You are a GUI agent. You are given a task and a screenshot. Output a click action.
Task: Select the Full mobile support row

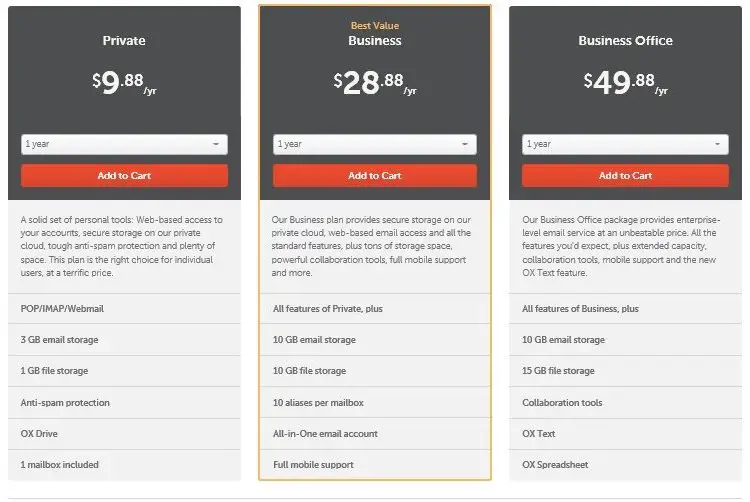(375, 465)
